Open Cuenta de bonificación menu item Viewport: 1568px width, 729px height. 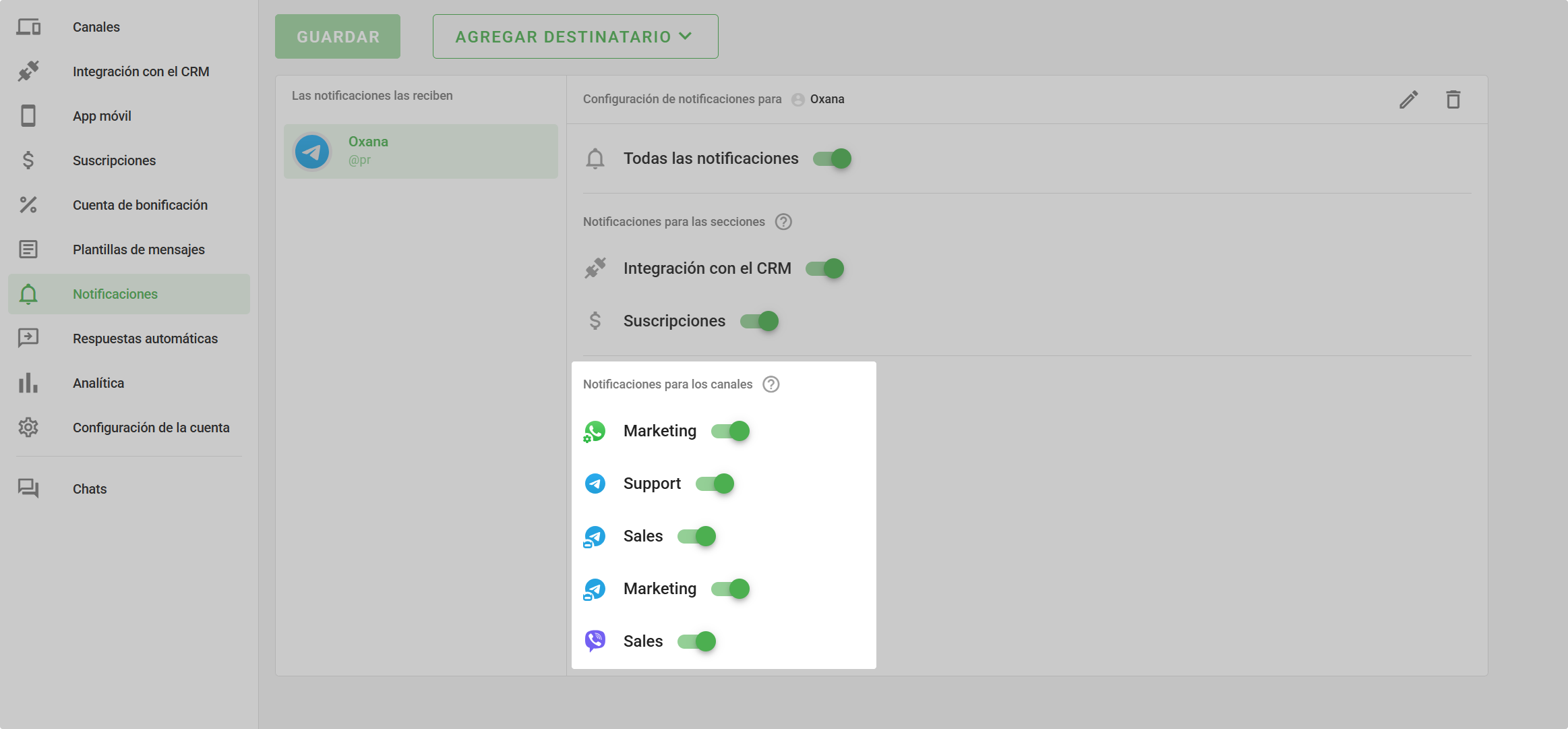click(x=129, y=205)
